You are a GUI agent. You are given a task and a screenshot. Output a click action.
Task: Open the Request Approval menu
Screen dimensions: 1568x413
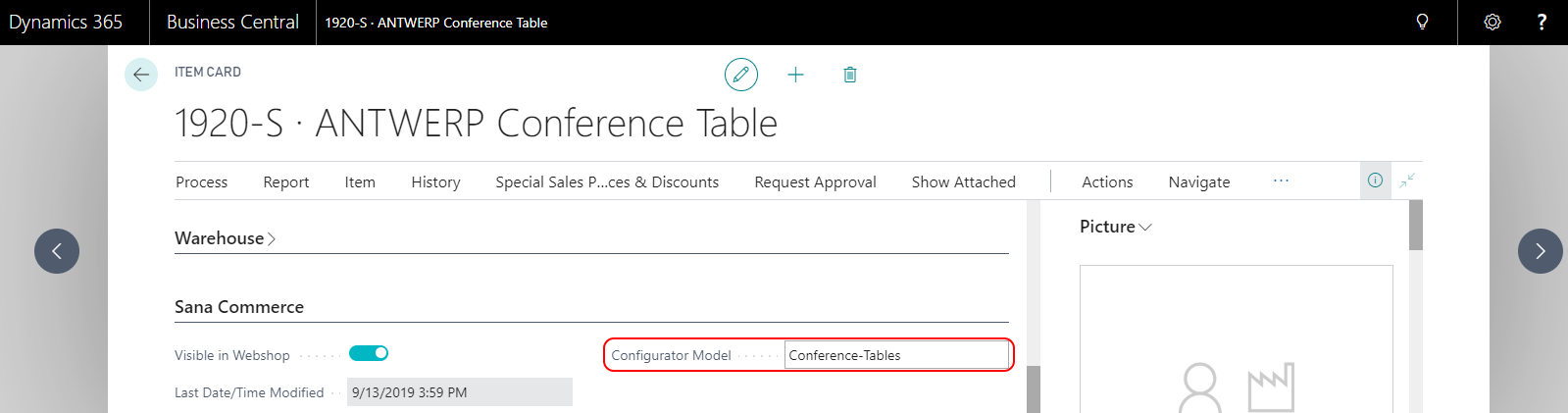pos(815,182)
